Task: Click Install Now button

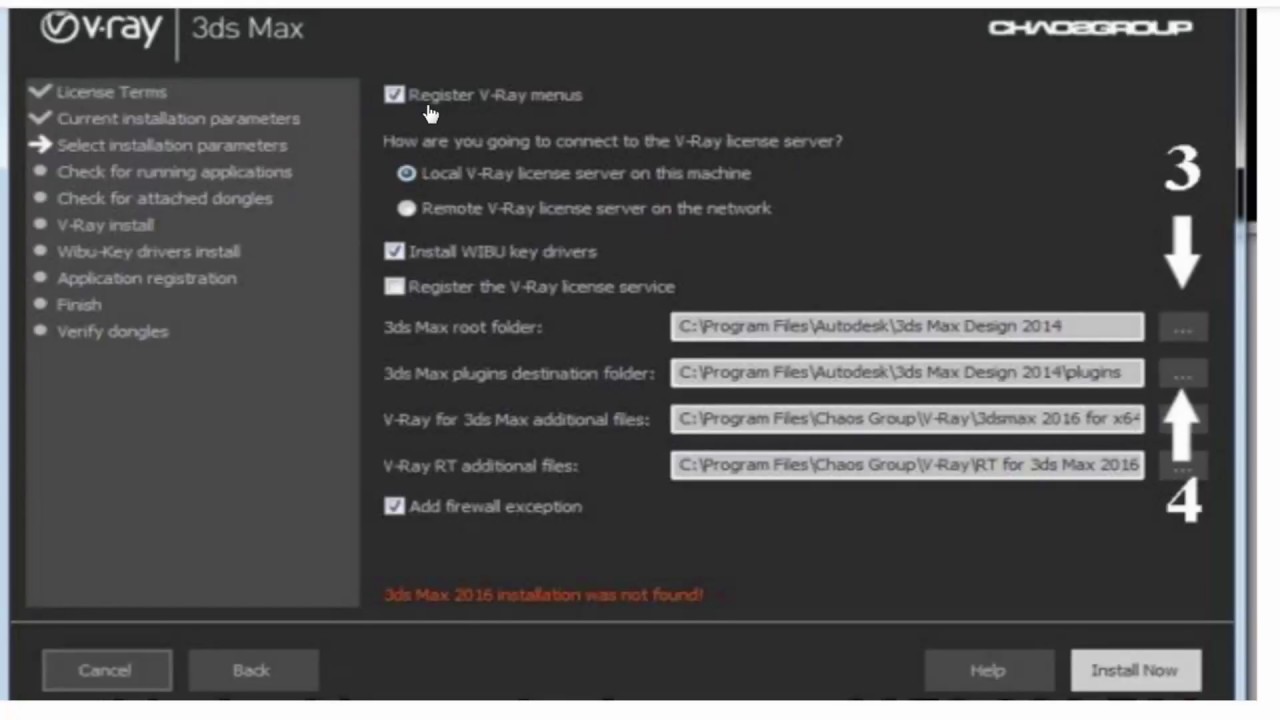Action: 1135,670
